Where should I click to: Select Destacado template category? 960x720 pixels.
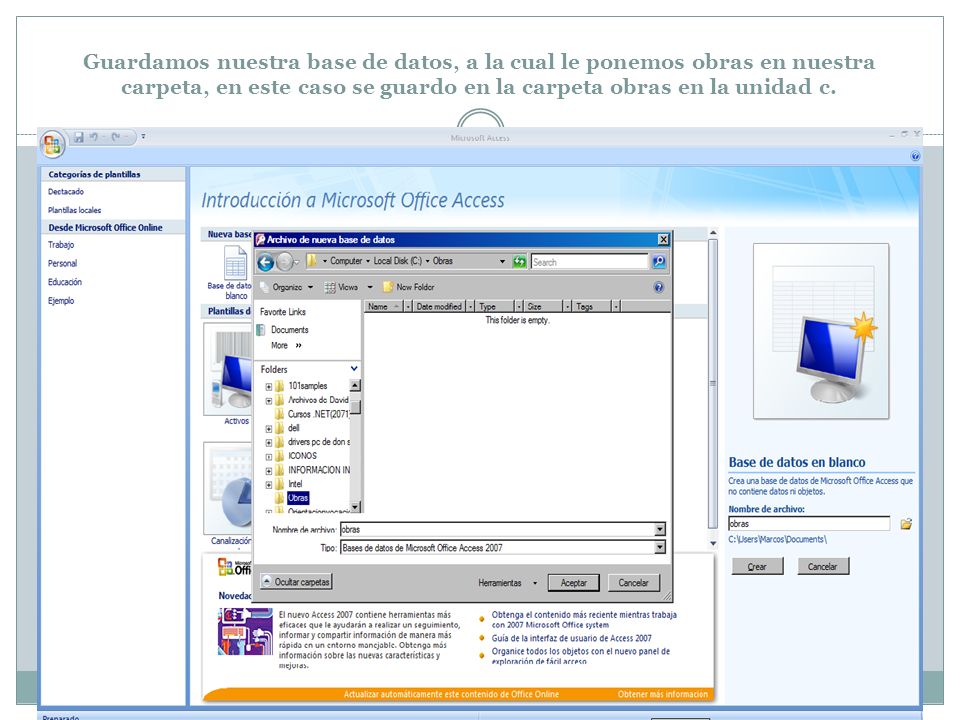[66, 192]
